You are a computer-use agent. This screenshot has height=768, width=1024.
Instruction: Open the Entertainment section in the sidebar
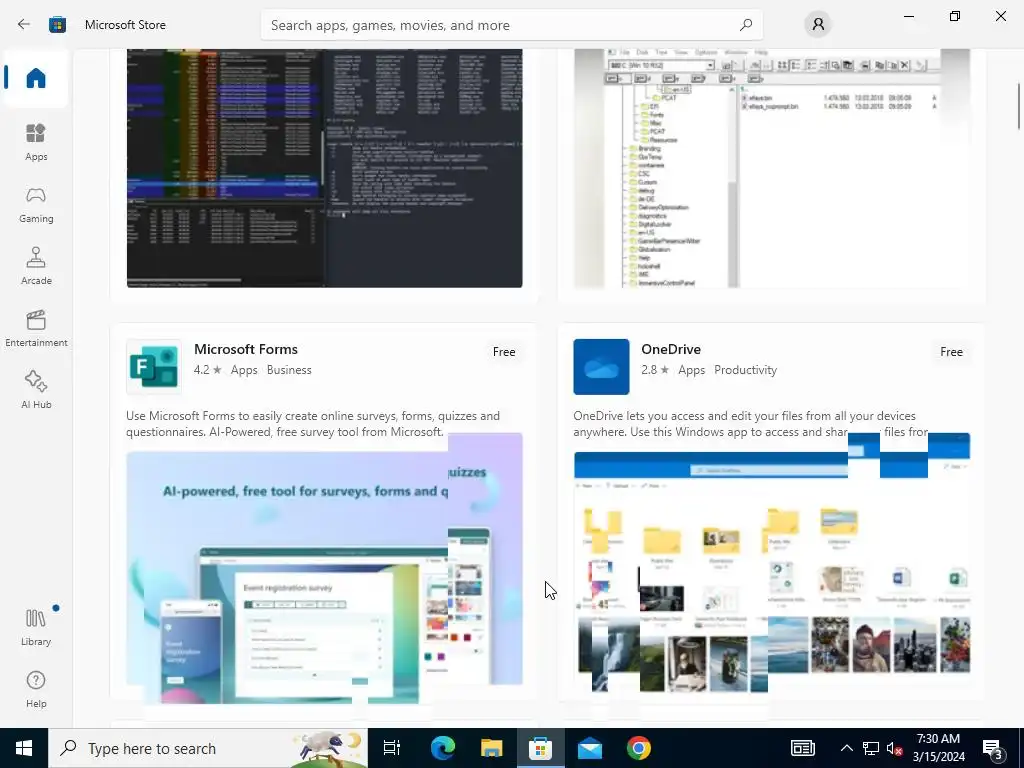36,328
